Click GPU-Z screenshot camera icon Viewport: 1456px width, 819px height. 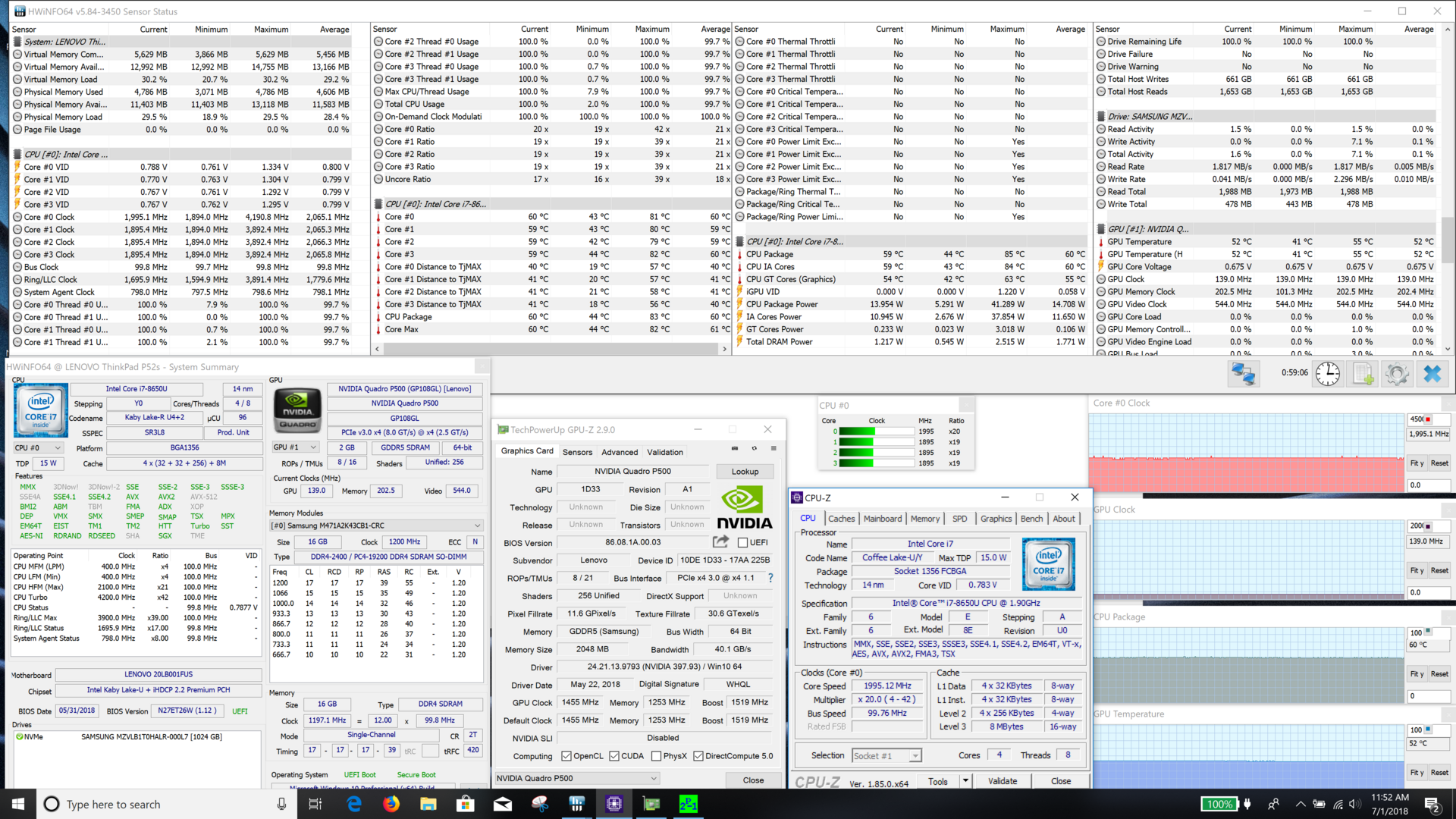coord(734,448)
